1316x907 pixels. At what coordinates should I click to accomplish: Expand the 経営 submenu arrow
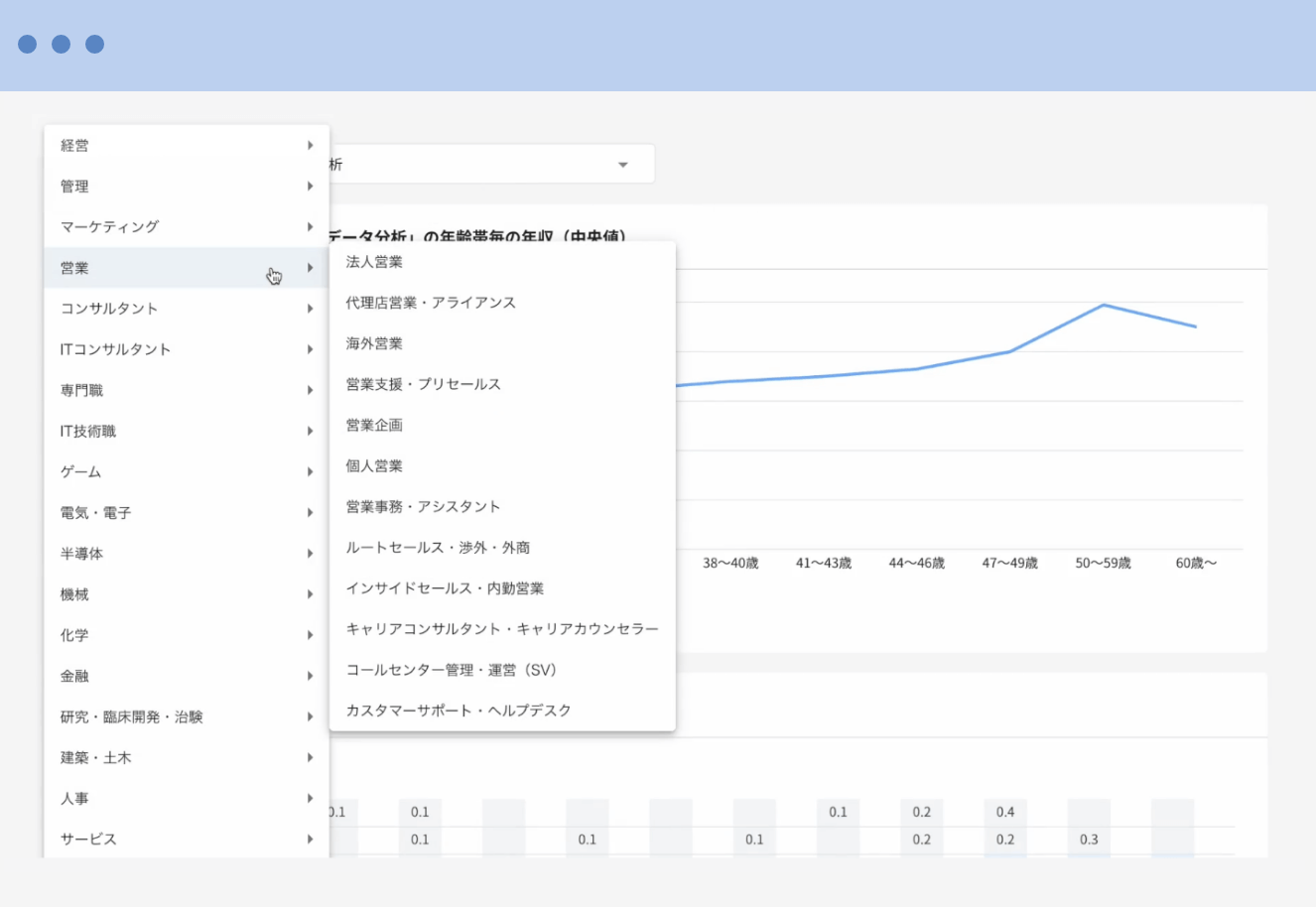pyautogui.click(x=310, y=146)
